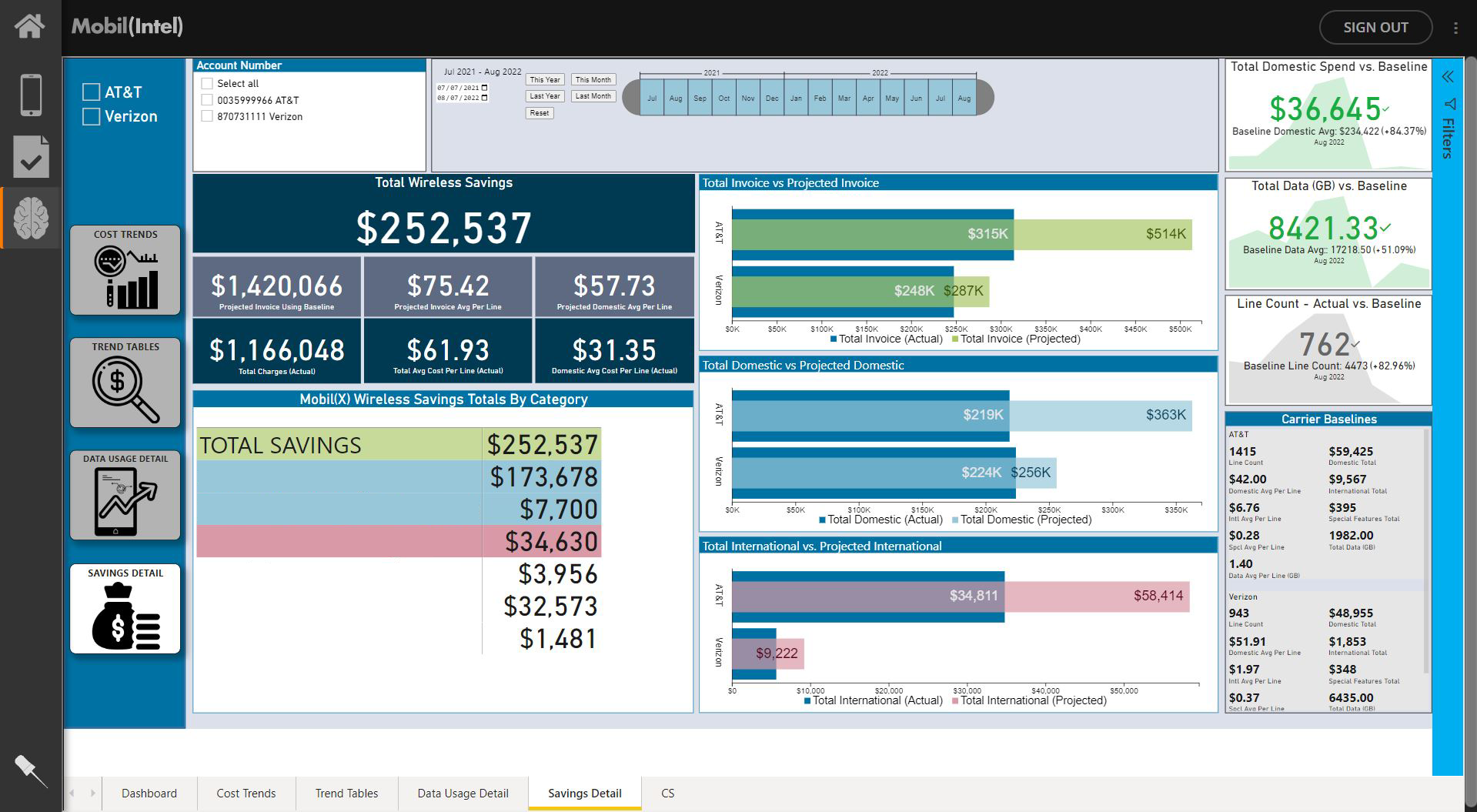Image resolution: width=1477 pixels, height=812 pixels.
Task: Click the SIGN OUT button
Action: point(1375,28)
